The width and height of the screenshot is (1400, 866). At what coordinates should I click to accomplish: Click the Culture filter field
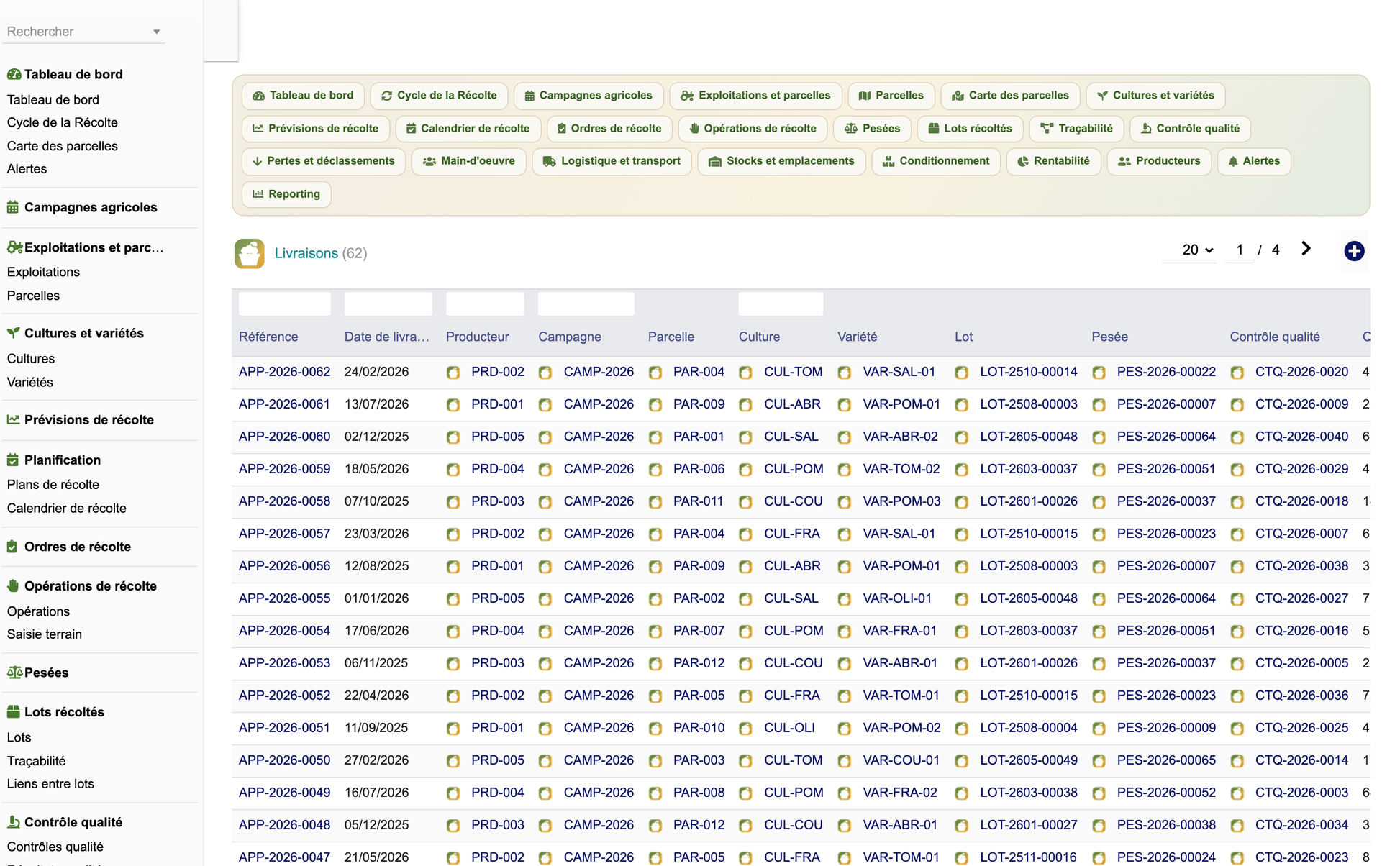tap(781, 304)
